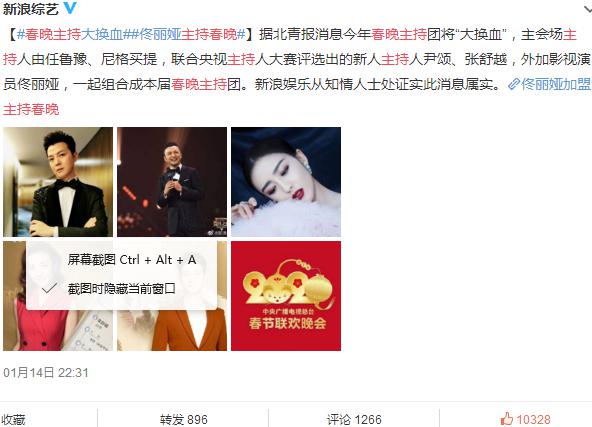
Task: Open photo of man in black tuxedo arms crossed
Action: click(58, 182)
